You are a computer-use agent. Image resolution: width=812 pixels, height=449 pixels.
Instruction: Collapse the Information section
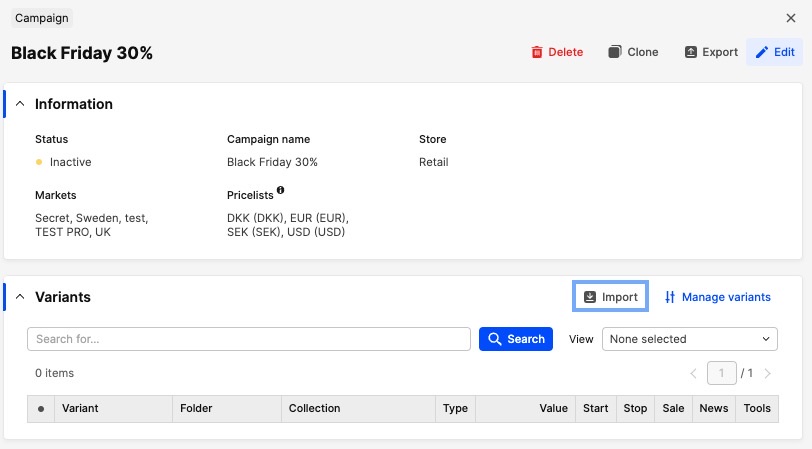click(20, 104)
